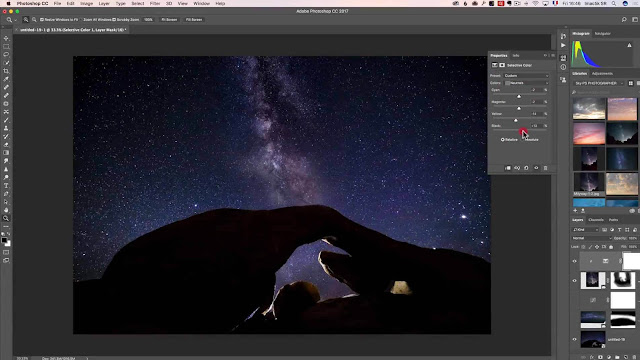The image size is (640, 360).
Task: Click the 100% zoom button
Action: [149, 20]
